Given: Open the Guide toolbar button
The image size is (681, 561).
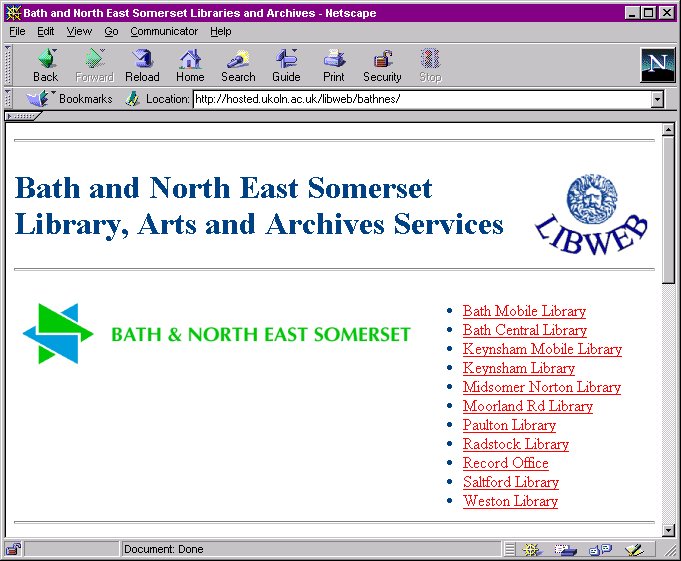Looking at the screenshot, I should point(286,65).
